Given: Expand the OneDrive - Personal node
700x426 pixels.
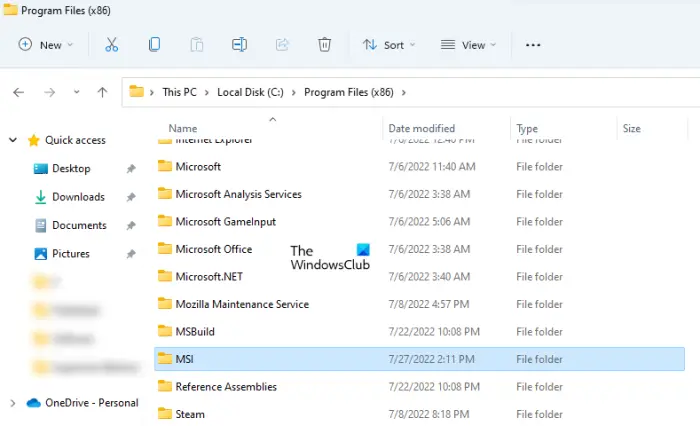Looking at the screenshot, I should pos(12,403).
